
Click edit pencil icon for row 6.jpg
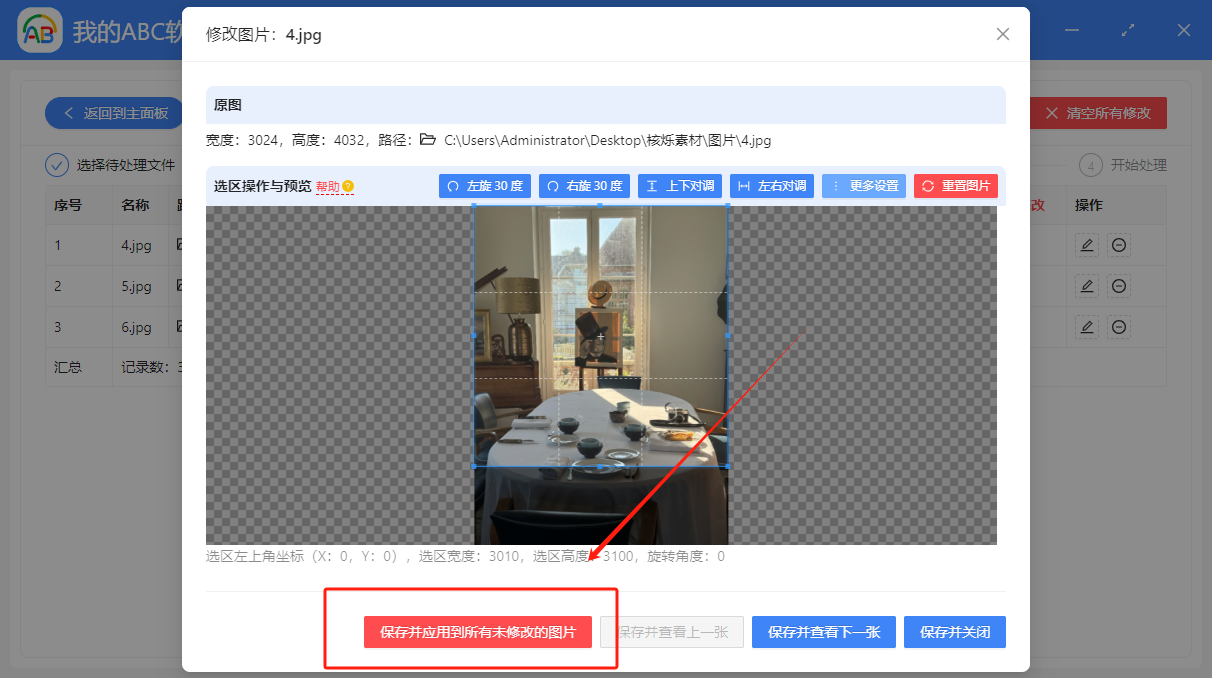pyautogui.click(x=1087, y=327)
